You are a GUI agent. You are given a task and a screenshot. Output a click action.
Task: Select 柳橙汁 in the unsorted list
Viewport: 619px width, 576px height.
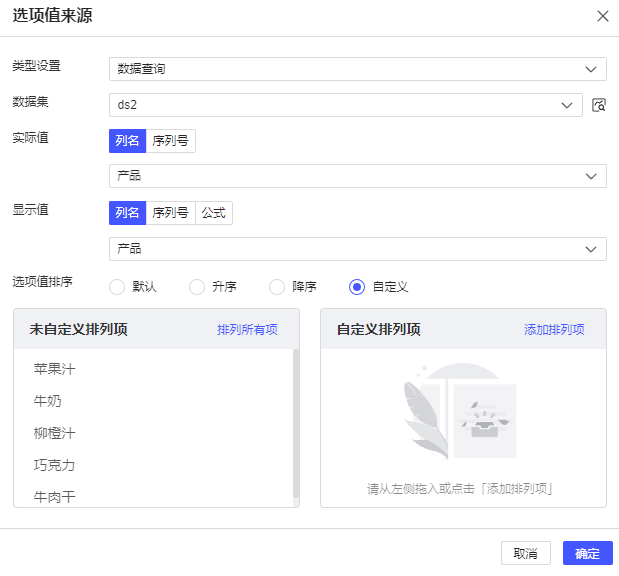click(x=55, y=433)
